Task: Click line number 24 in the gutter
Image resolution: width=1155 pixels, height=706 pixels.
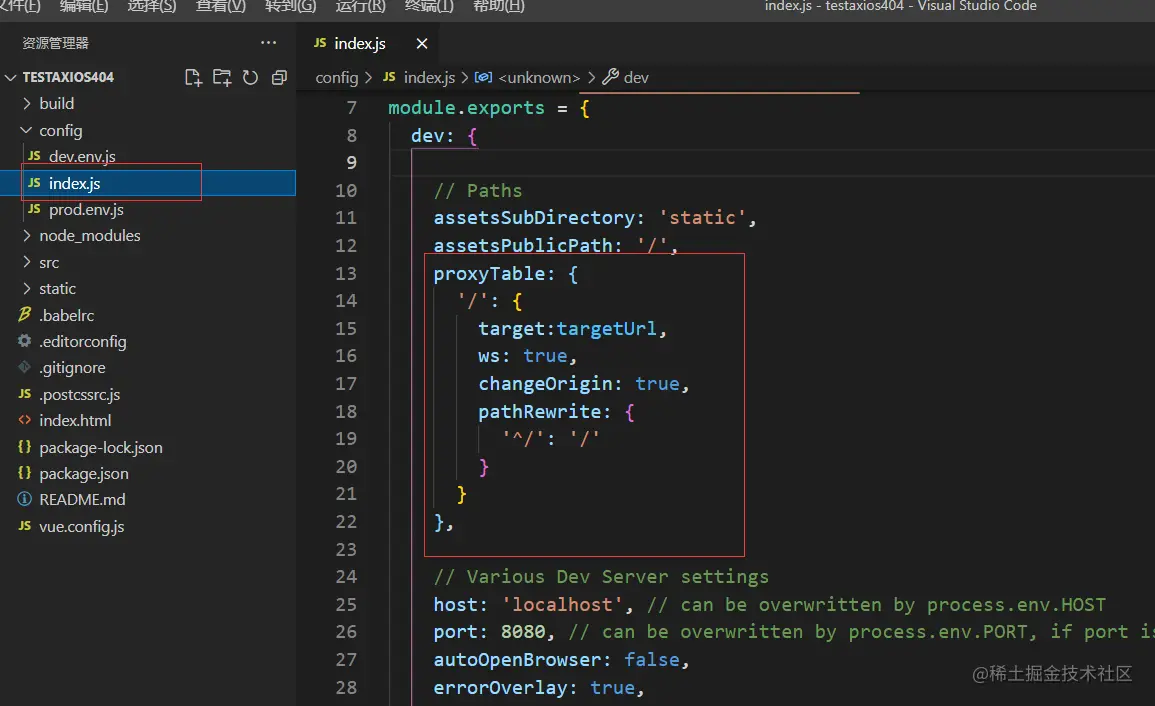Action: click(345, 576)
